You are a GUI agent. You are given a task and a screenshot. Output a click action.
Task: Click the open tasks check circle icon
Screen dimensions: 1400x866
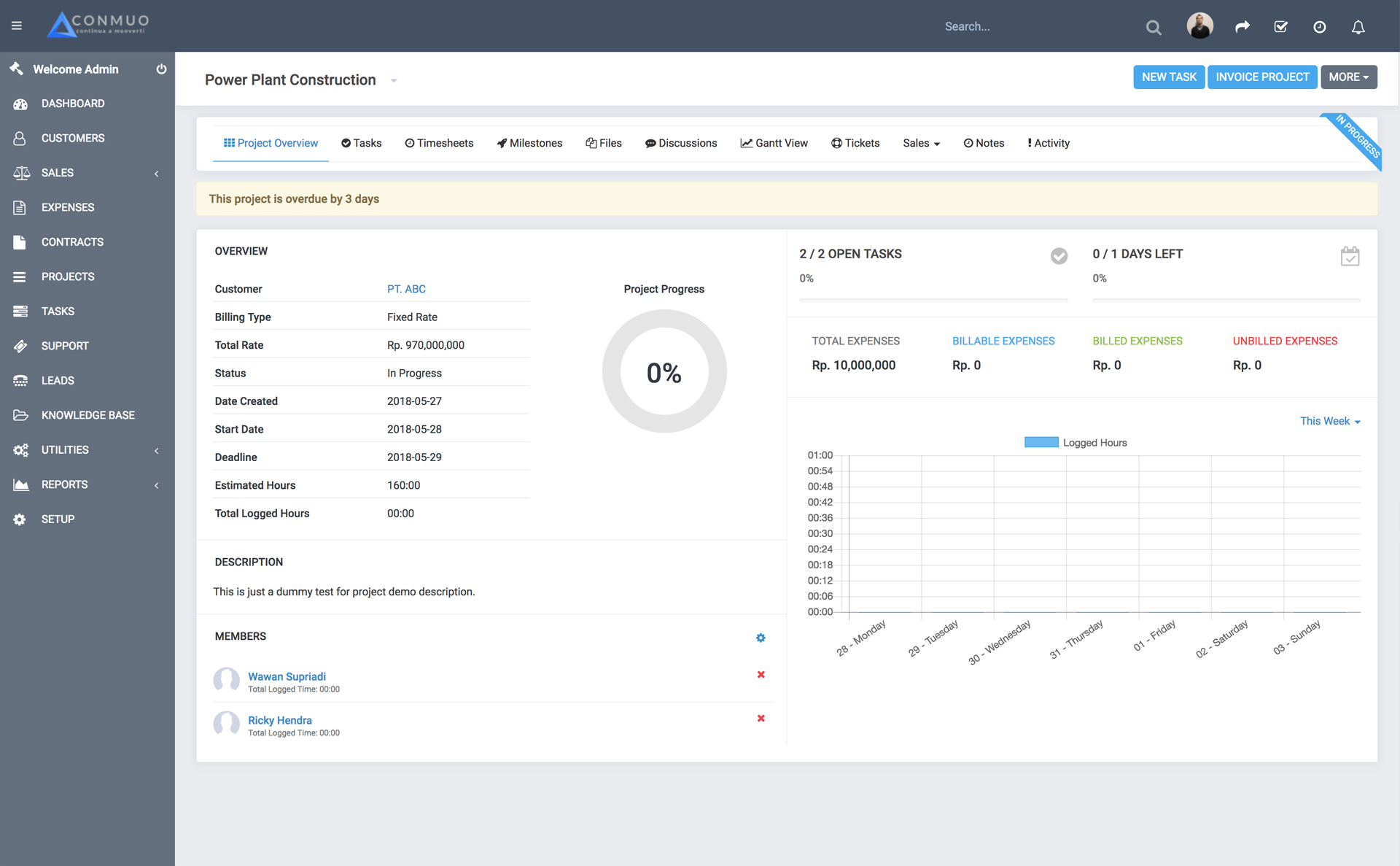coord(1059,256)
